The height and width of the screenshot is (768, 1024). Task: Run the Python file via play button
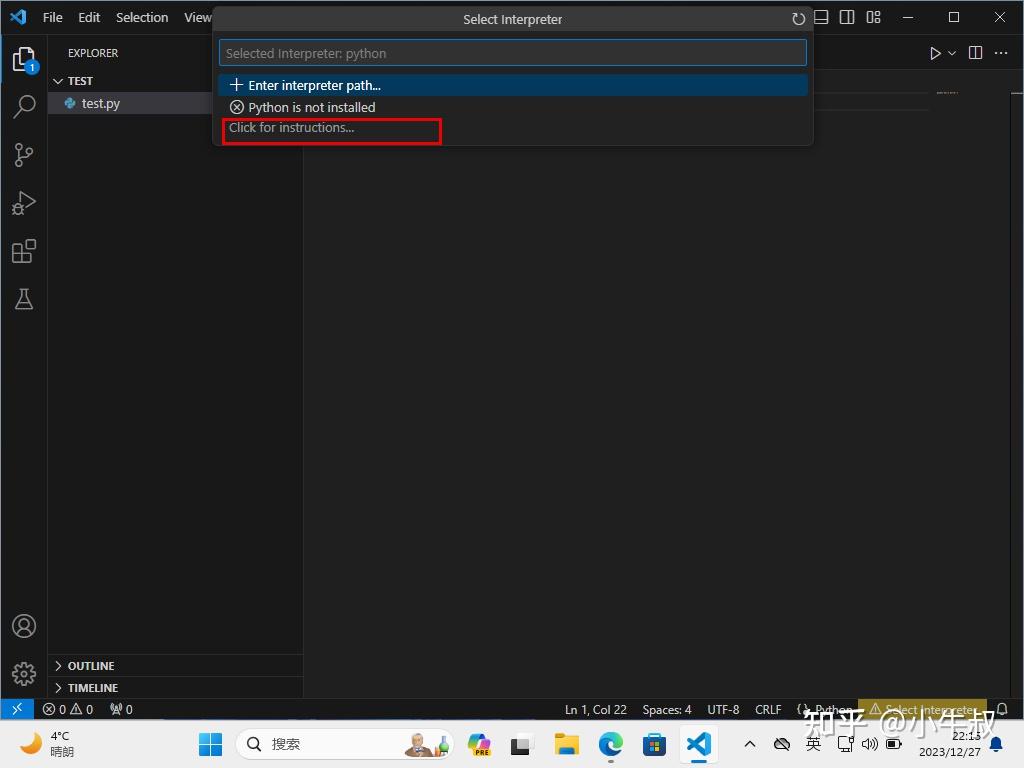pyautogui.click(x=934, y=52)
